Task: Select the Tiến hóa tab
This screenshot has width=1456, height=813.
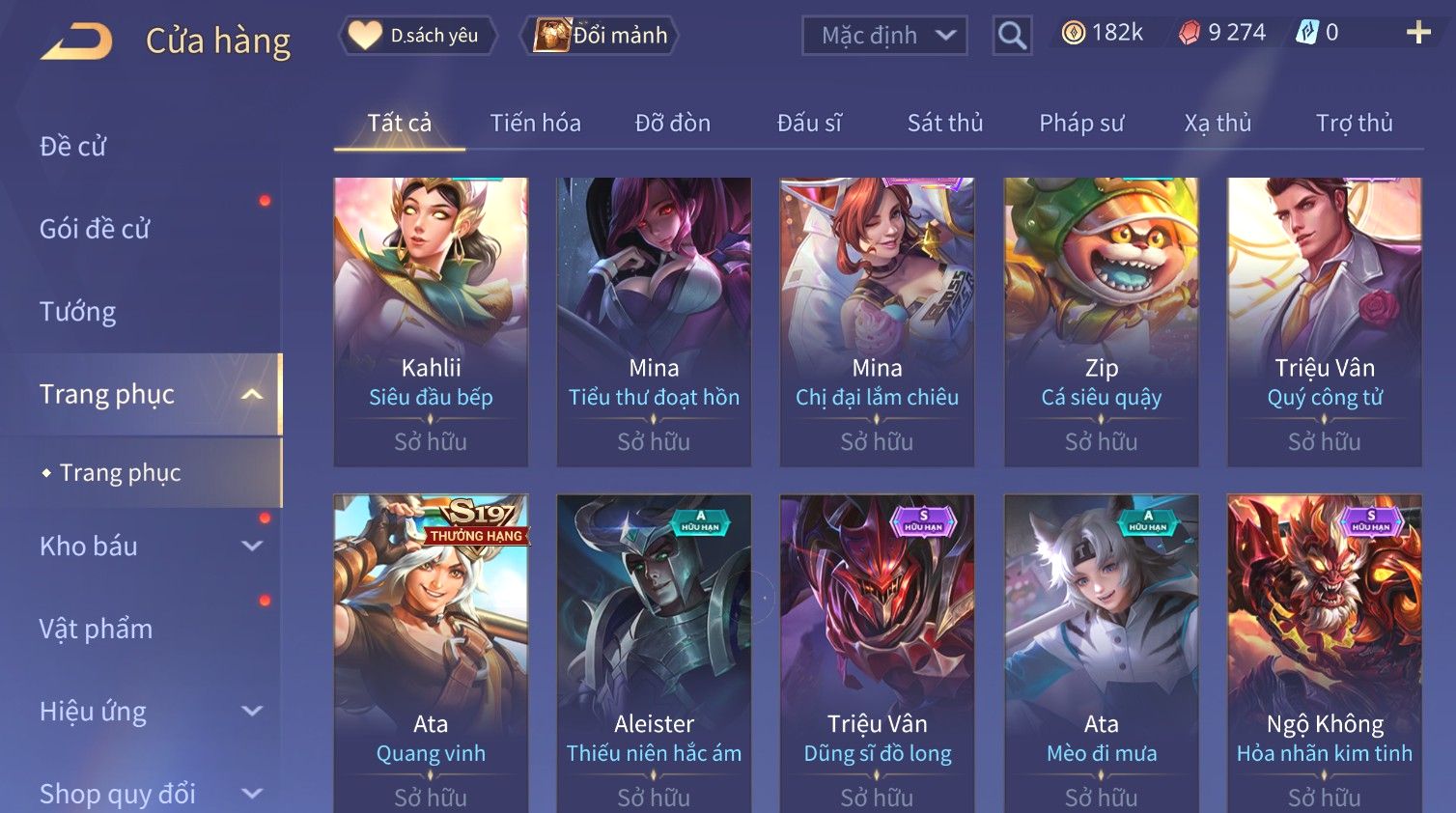Action: click(535, 123)
